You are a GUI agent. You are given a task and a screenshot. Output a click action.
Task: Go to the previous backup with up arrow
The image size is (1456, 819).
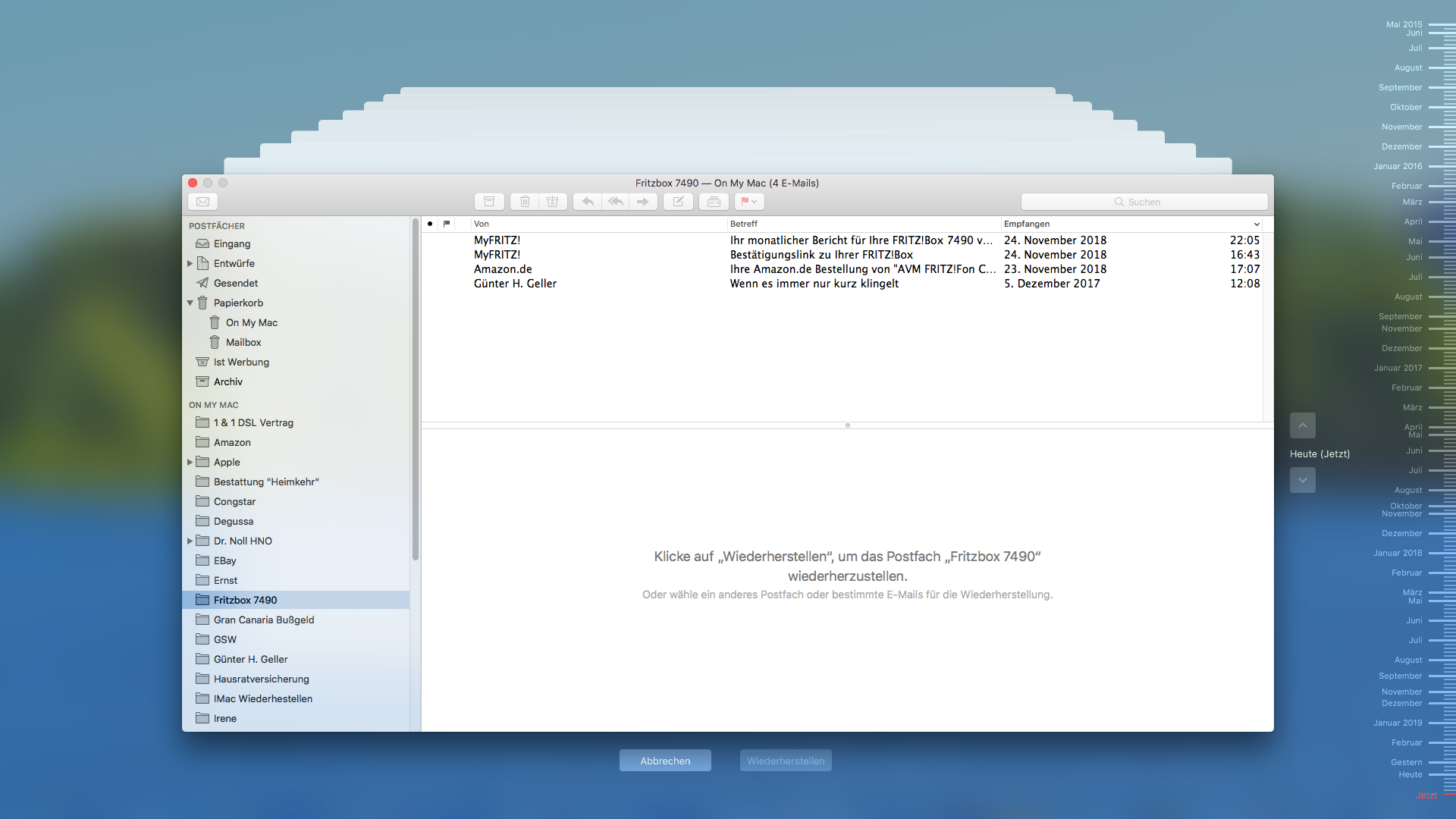[x=1302, y=425]
